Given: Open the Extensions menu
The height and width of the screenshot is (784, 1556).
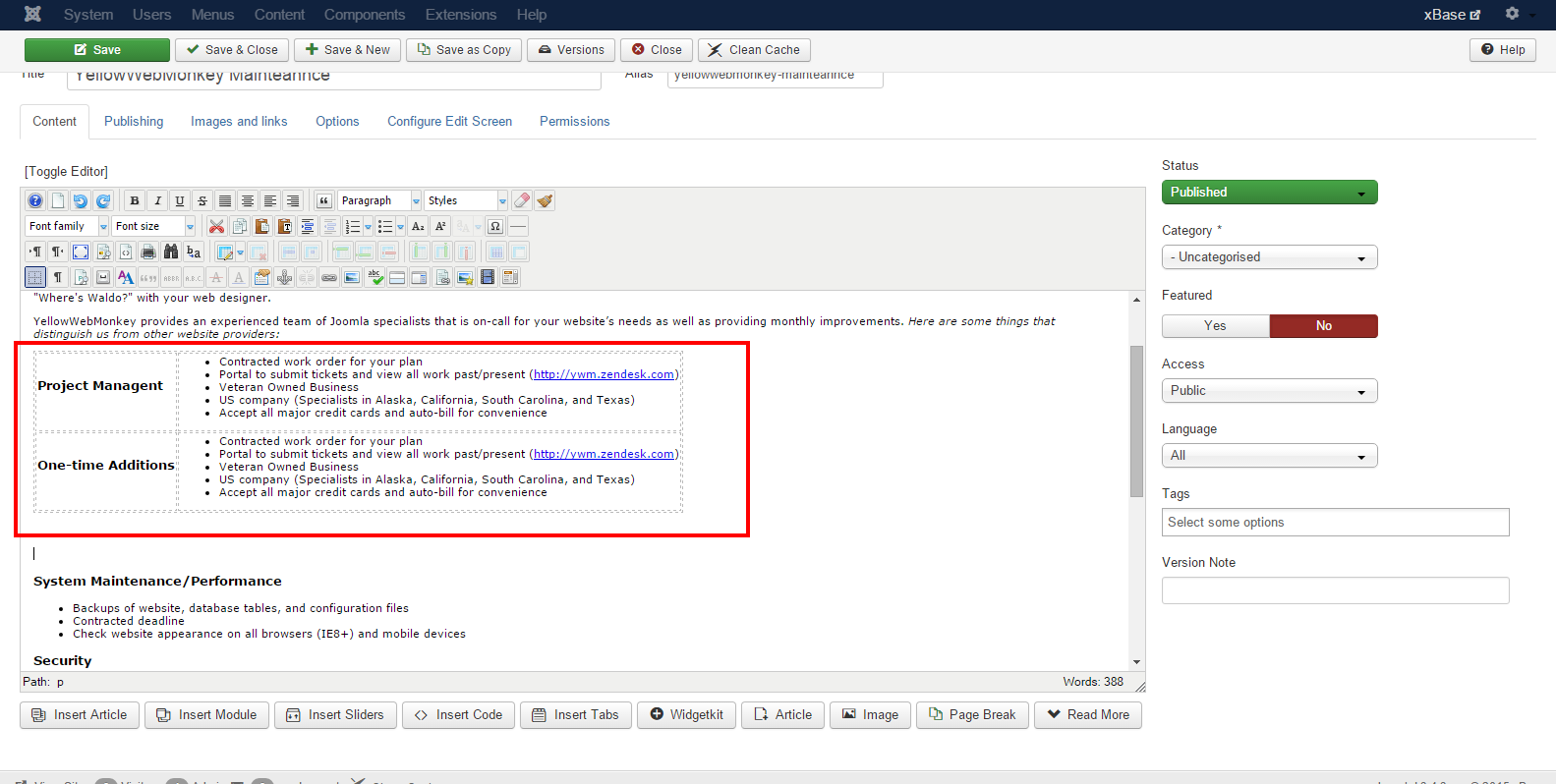Looking at the screenshot, I should pyautogui.click(x=461, y=15).
